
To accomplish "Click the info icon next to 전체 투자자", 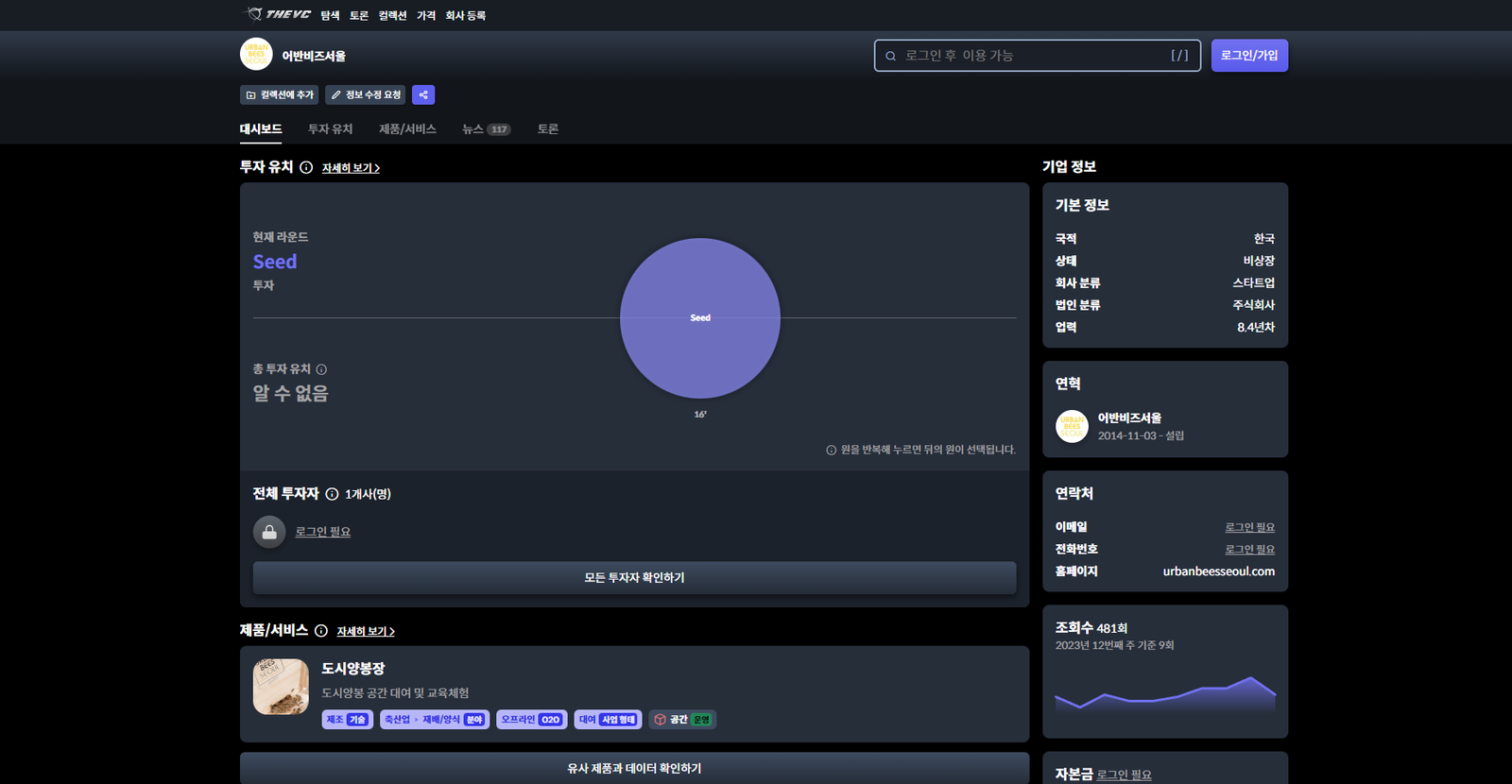I will click(x=332, y=494).
